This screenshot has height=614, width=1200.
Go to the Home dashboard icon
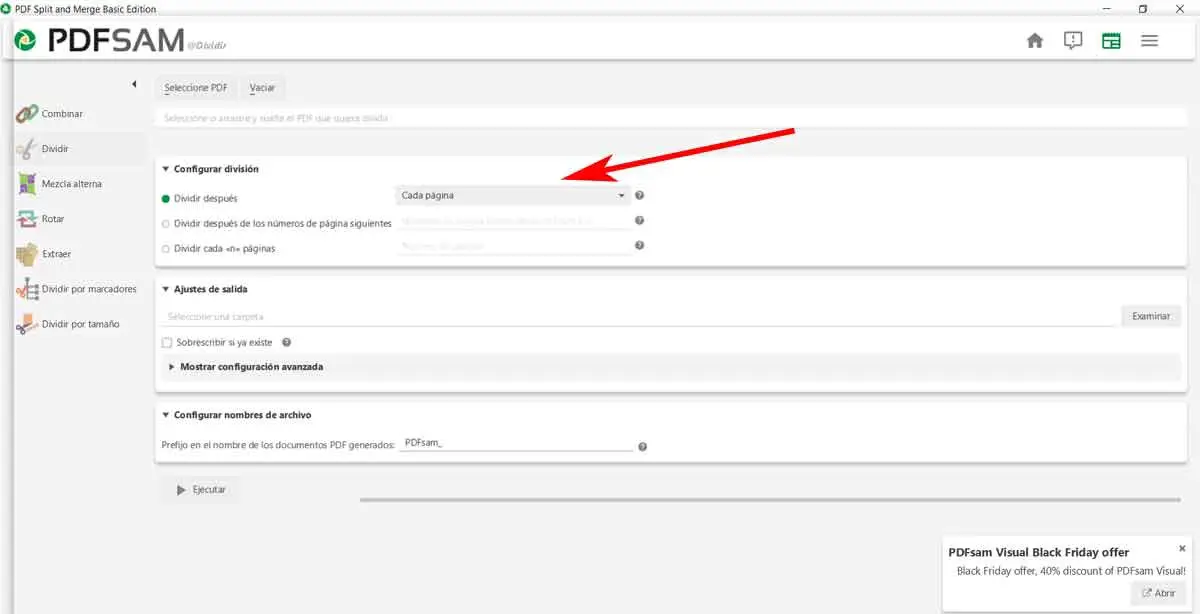click(1035, 41)
